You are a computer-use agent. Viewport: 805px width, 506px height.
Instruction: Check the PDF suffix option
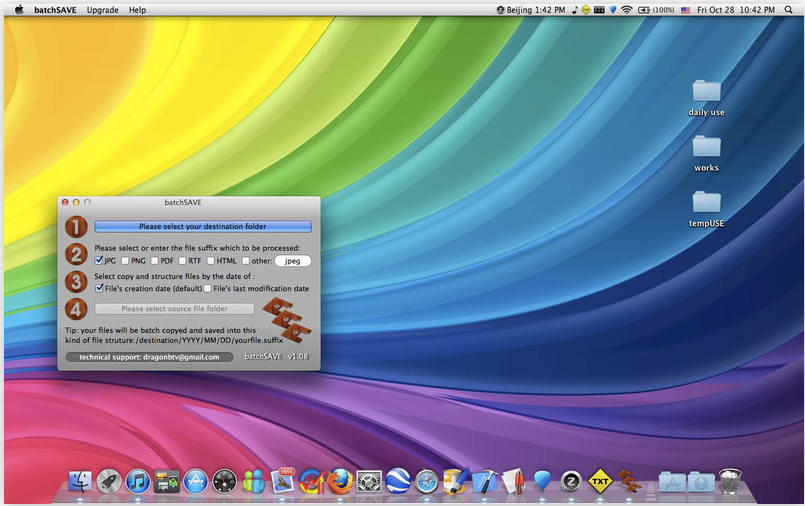pos(155,261)
